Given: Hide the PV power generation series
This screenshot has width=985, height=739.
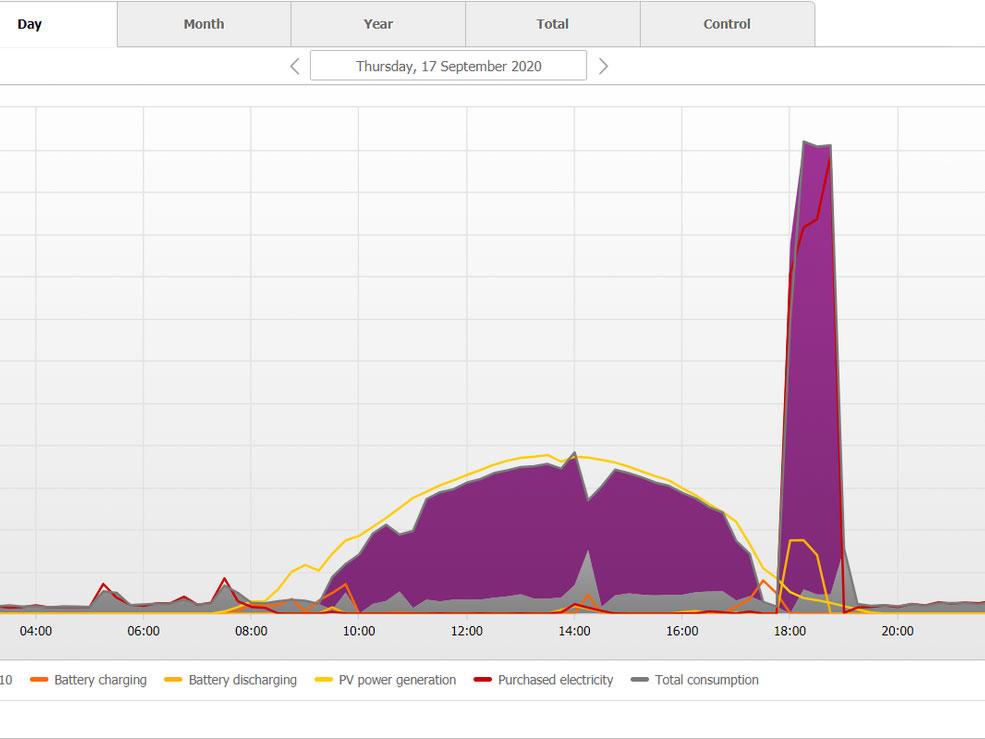Looking at the screenshot, I should tap(397, 680).
